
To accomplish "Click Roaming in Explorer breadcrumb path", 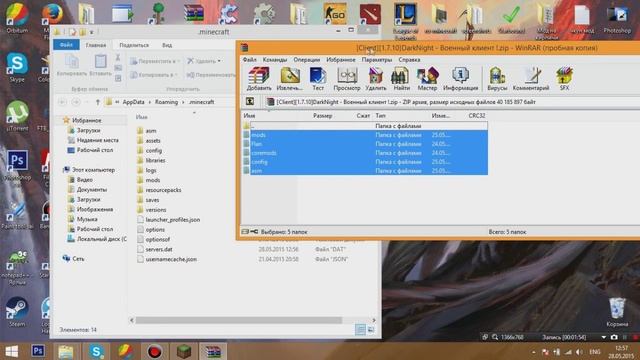I will (166, 102).
